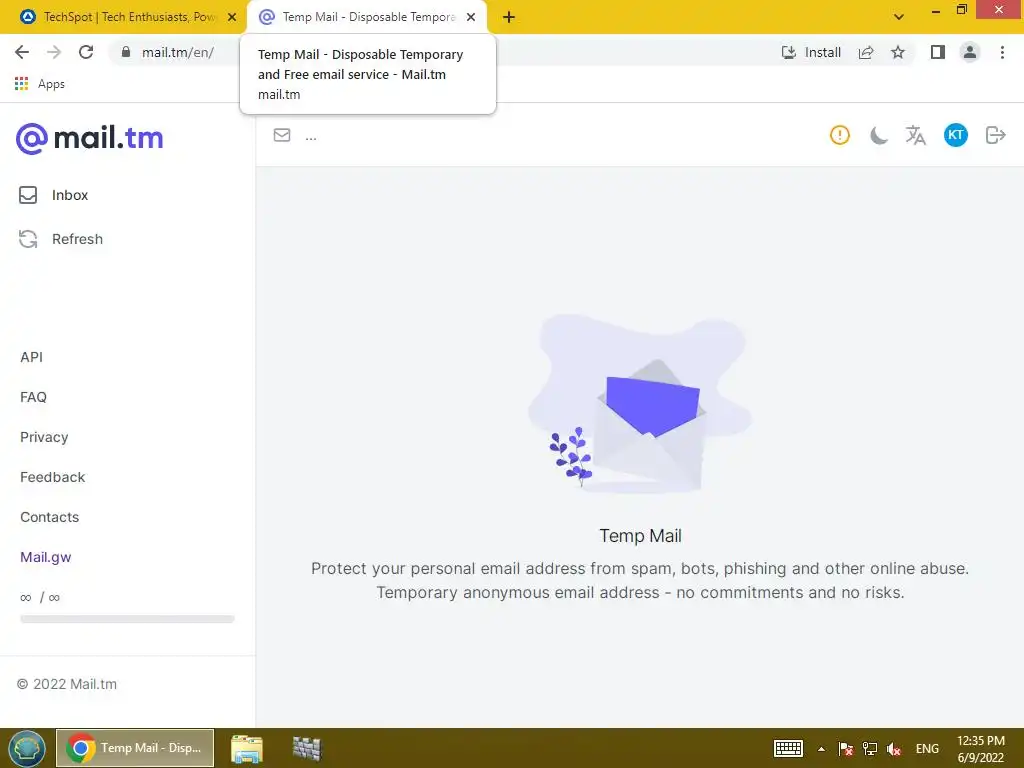
Task: Toggle the browser side panel
Action: 938,52
